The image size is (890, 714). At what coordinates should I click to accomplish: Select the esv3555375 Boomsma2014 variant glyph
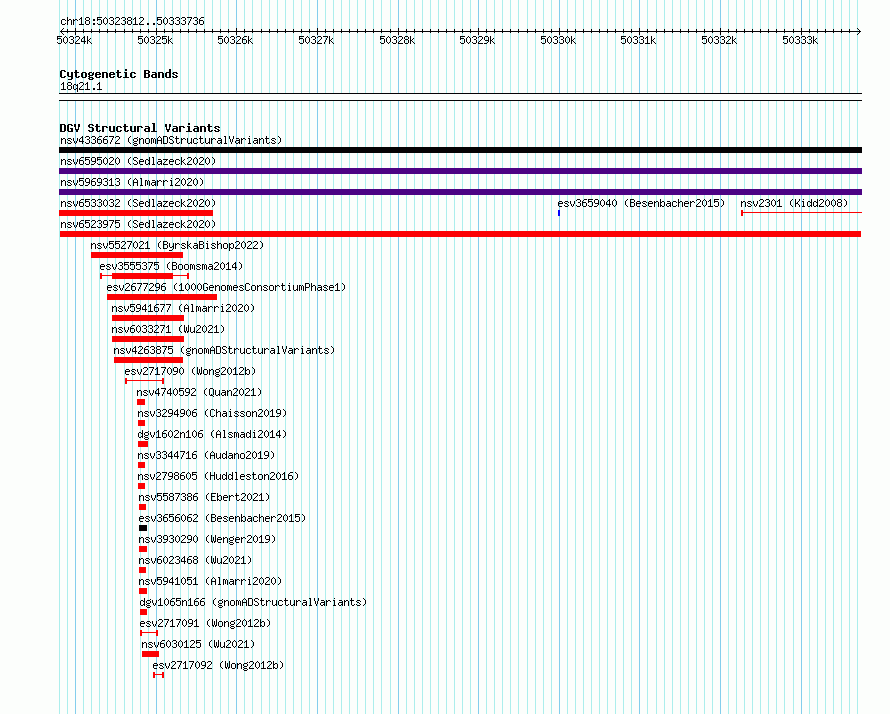[145, 276]
